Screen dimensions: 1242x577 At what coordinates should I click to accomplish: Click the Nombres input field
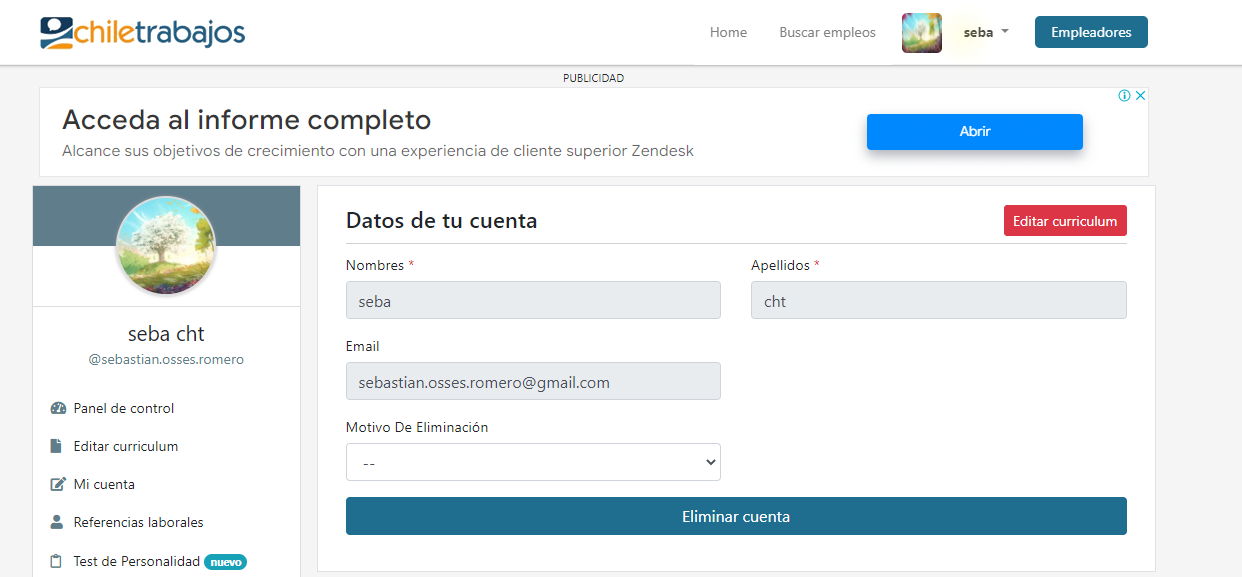coord(533,300)
